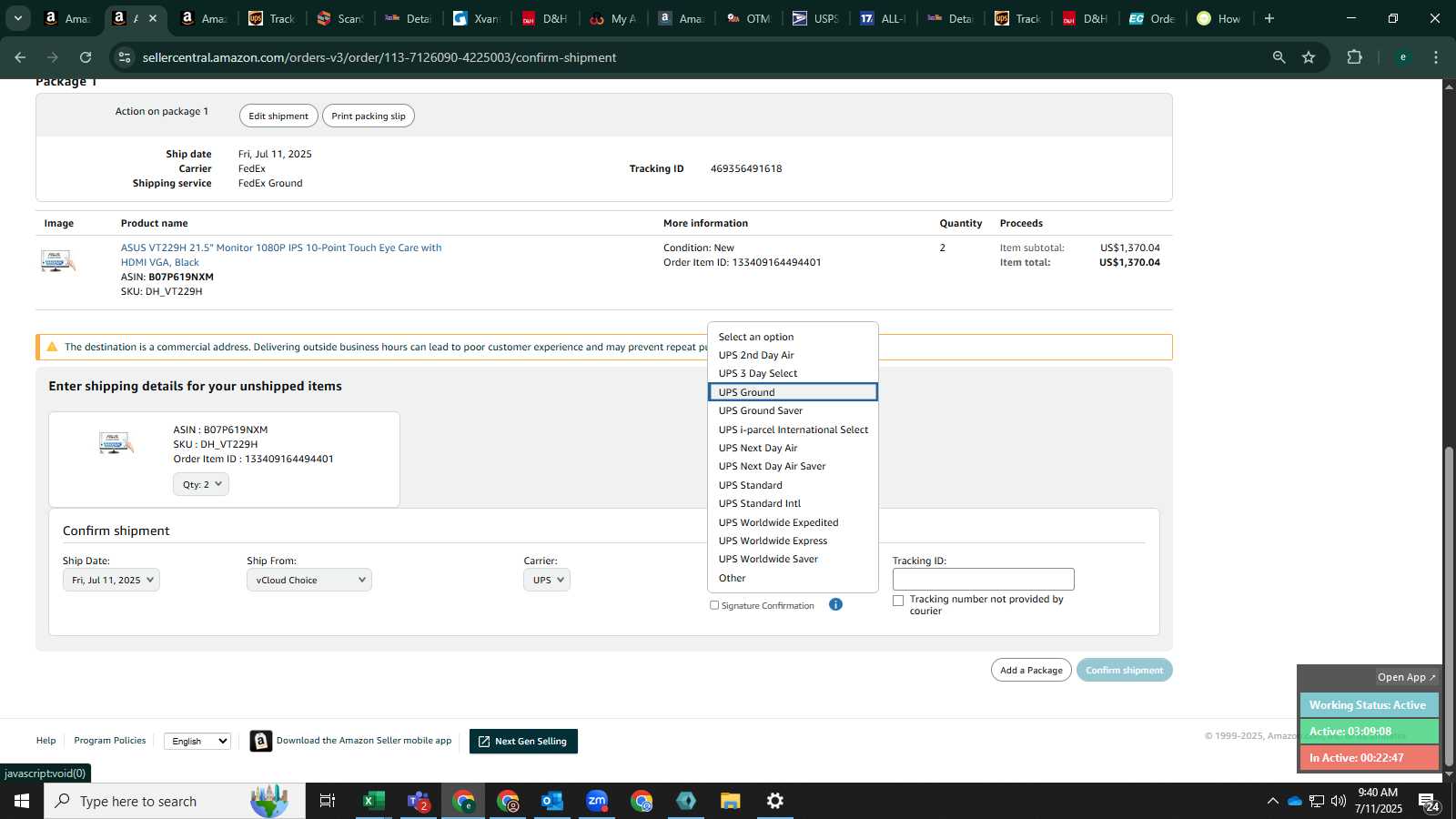Bookmark this page with the star icon
Screen dimensions: 1456x819
point(1309,57)
